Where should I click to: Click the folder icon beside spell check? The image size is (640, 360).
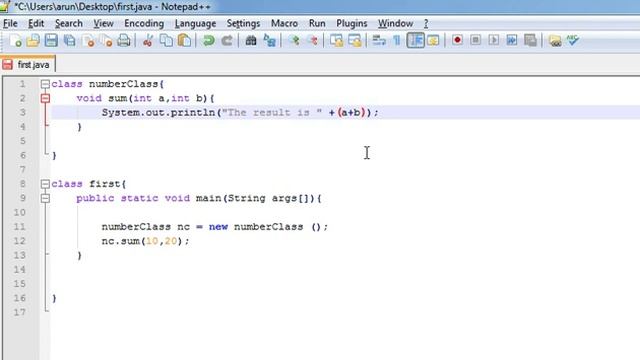coord(555,40)
